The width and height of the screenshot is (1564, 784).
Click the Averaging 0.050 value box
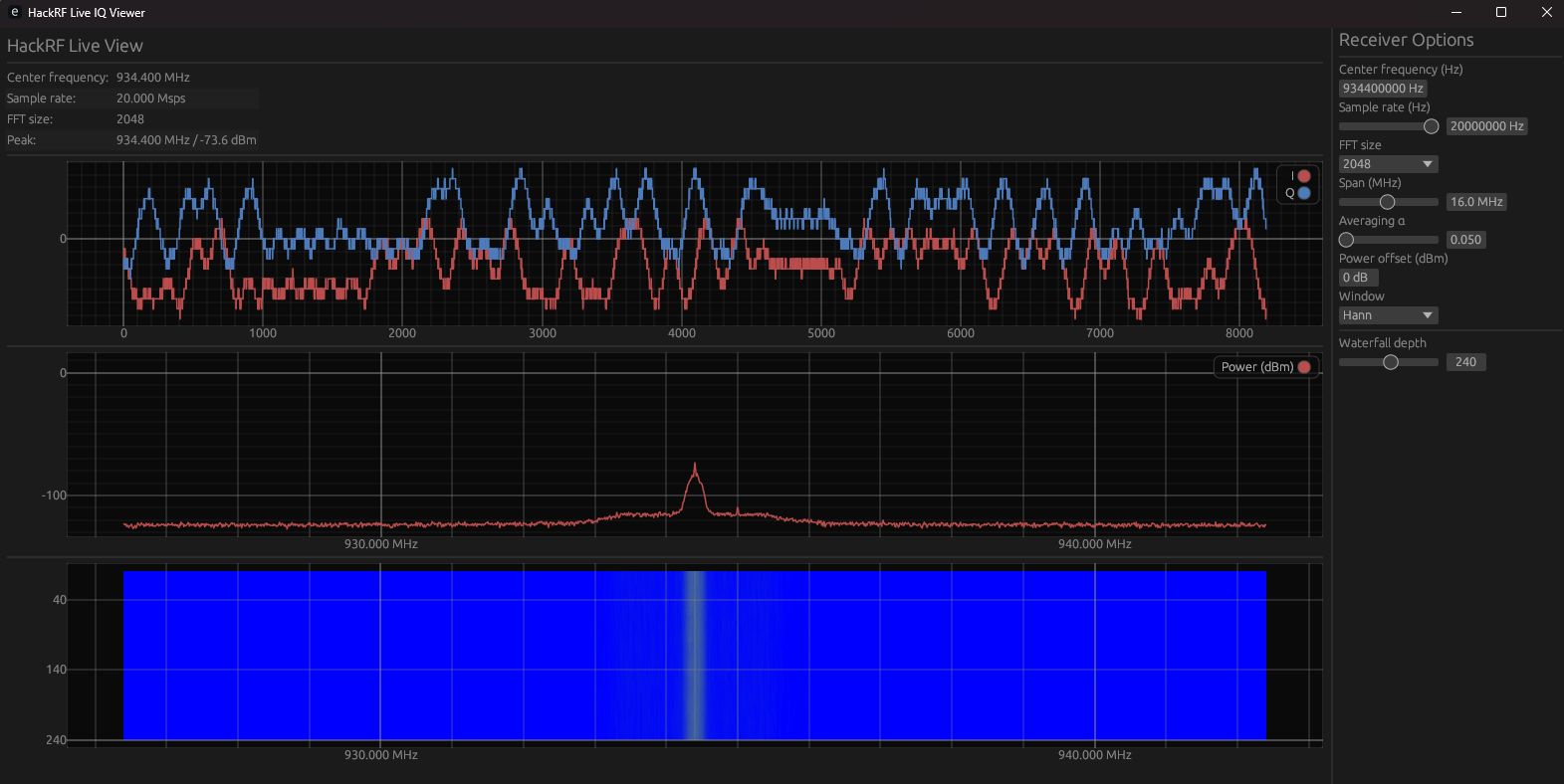(1465, 240)
